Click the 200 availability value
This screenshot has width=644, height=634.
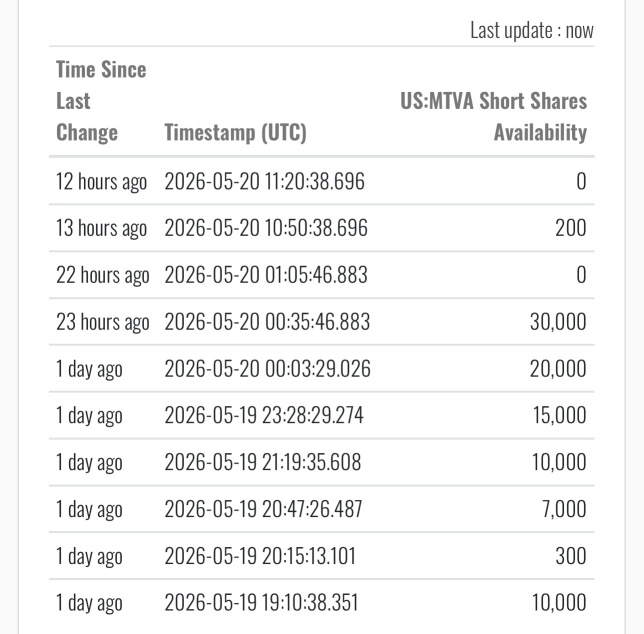pos(571,228)
